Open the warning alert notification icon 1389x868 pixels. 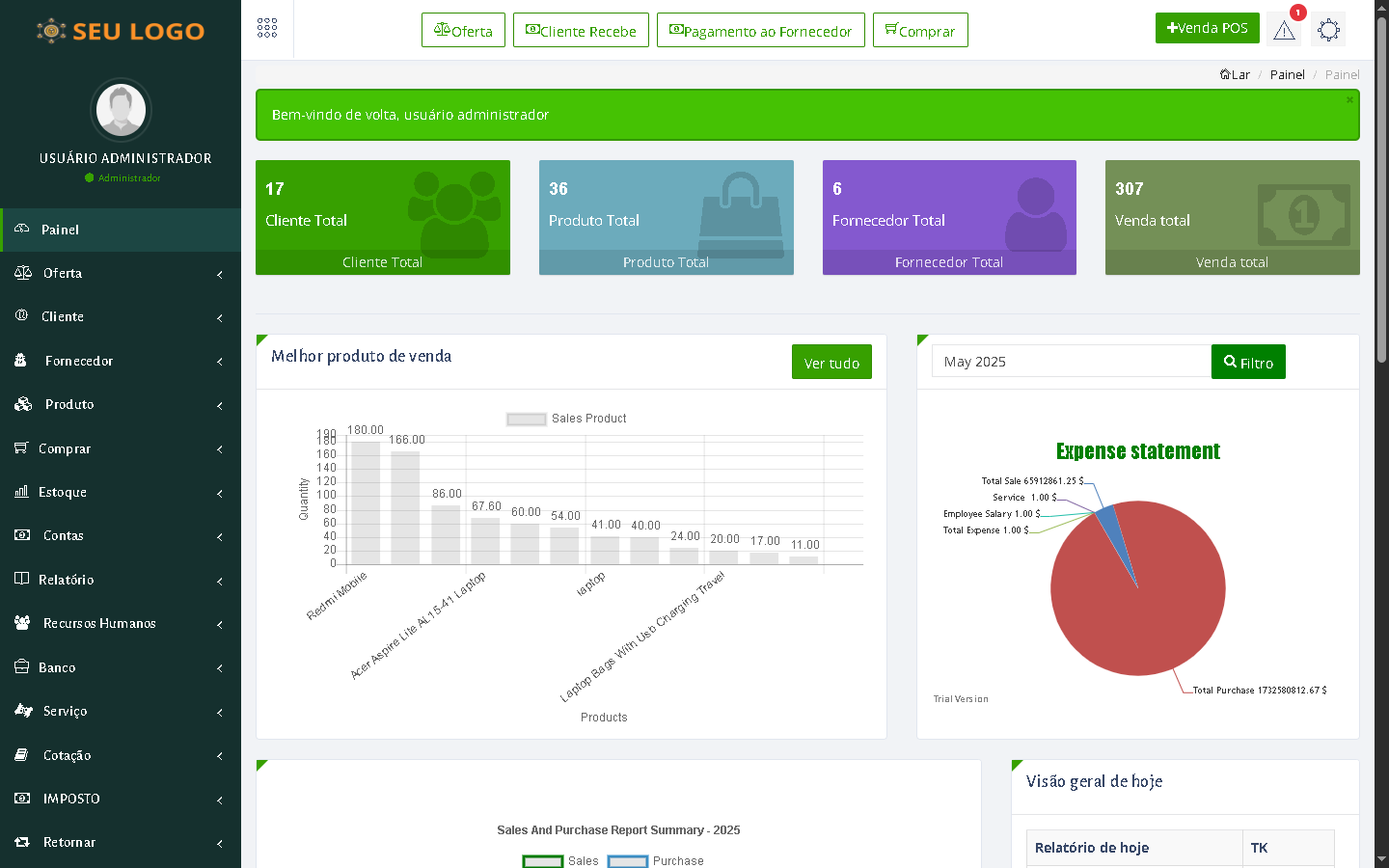[1284, 31]
